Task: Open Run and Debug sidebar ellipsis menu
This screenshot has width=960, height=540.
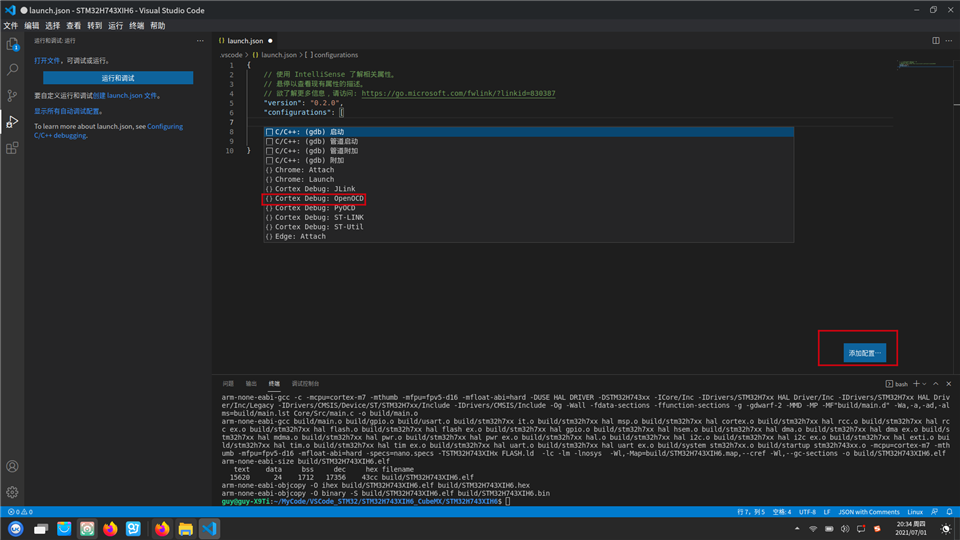Action: click(x=200, y=40)
